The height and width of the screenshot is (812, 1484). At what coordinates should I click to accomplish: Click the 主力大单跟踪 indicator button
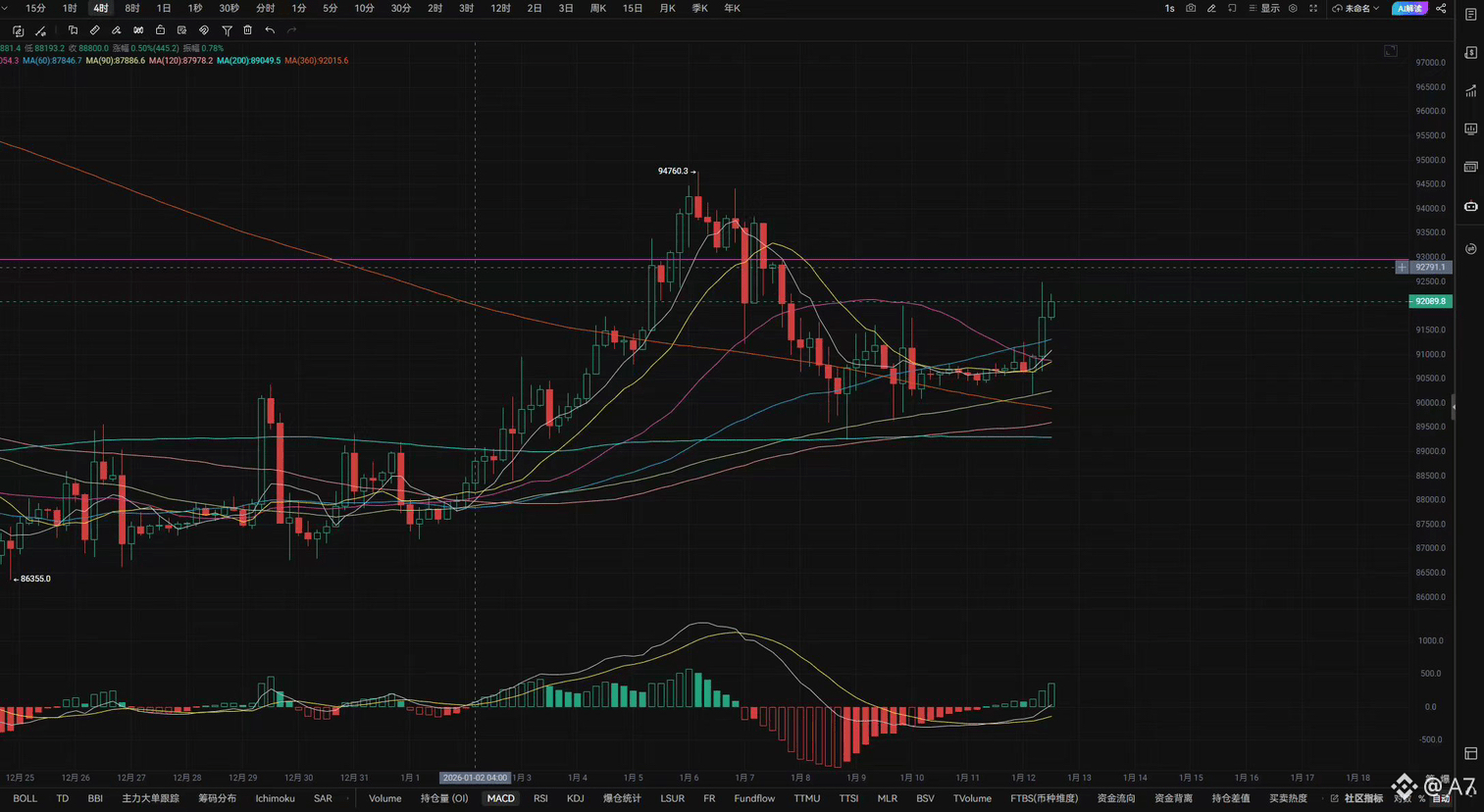click(x=150, y=798)
